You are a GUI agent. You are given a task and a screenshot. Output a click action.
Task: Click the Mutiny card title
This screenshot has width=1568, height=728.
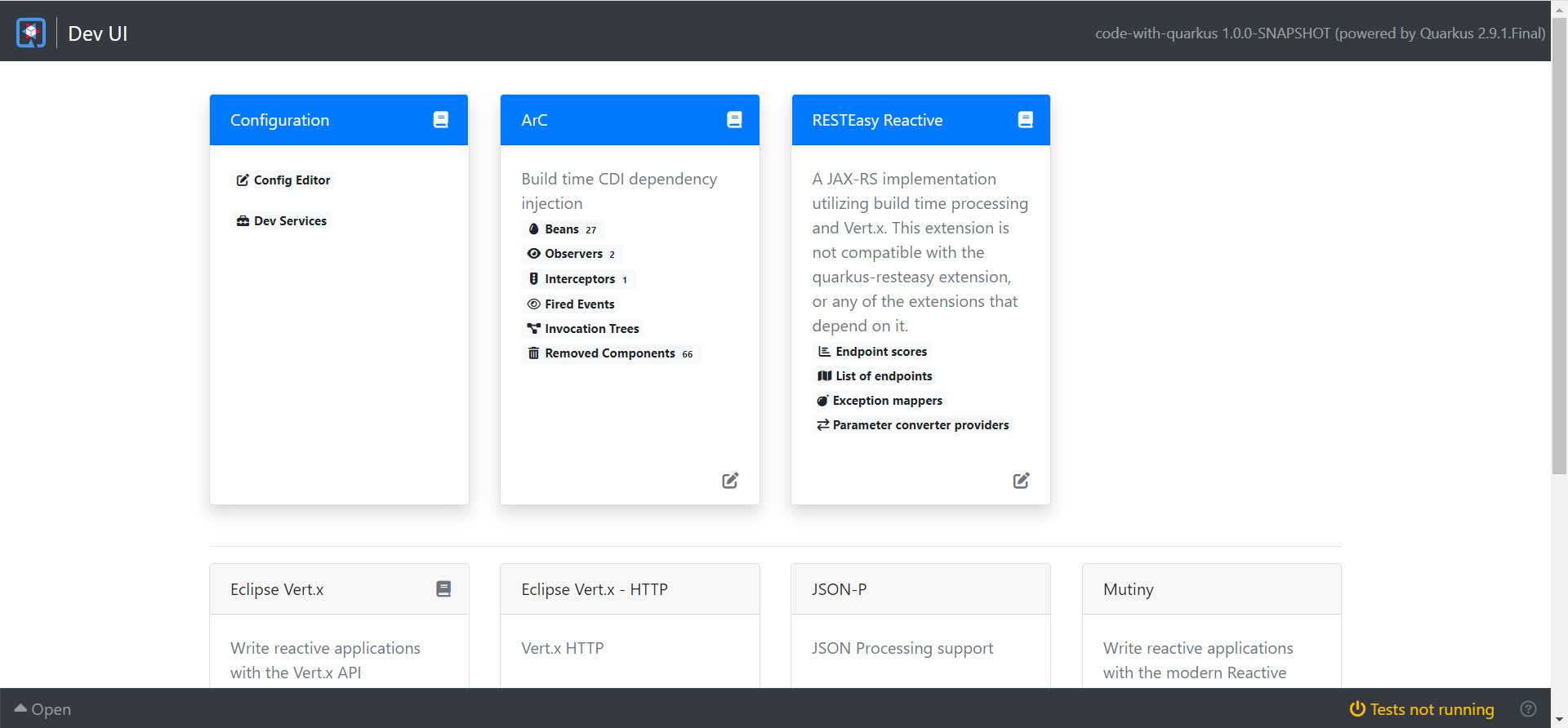pos(1129,589)
